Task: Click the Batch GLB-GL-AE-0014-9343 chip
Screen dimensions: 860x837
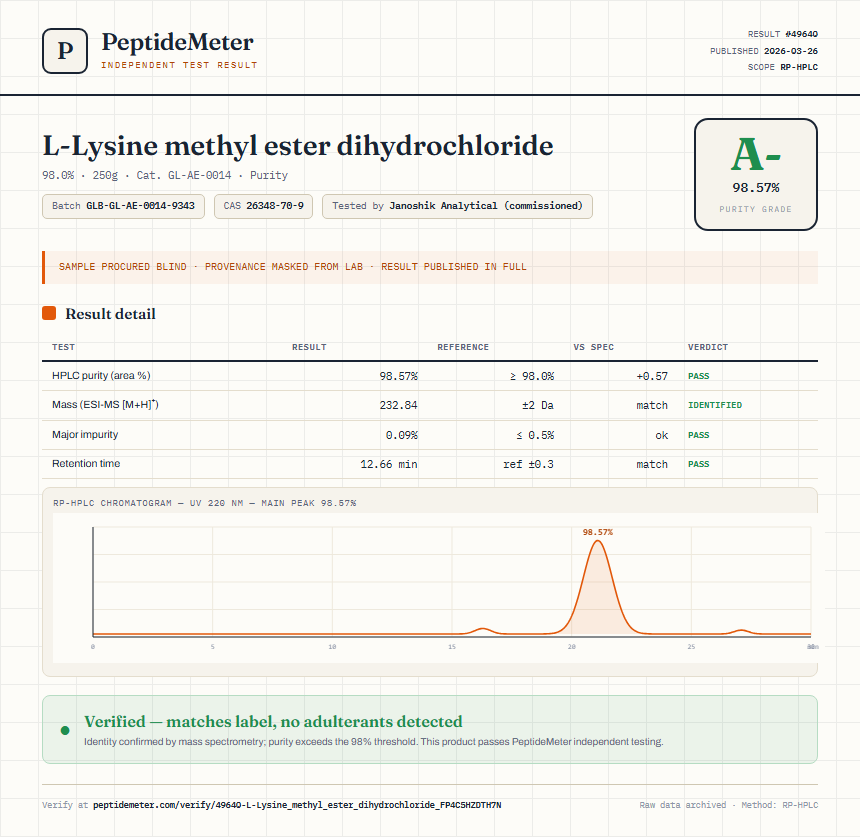Action: point(123,206)
